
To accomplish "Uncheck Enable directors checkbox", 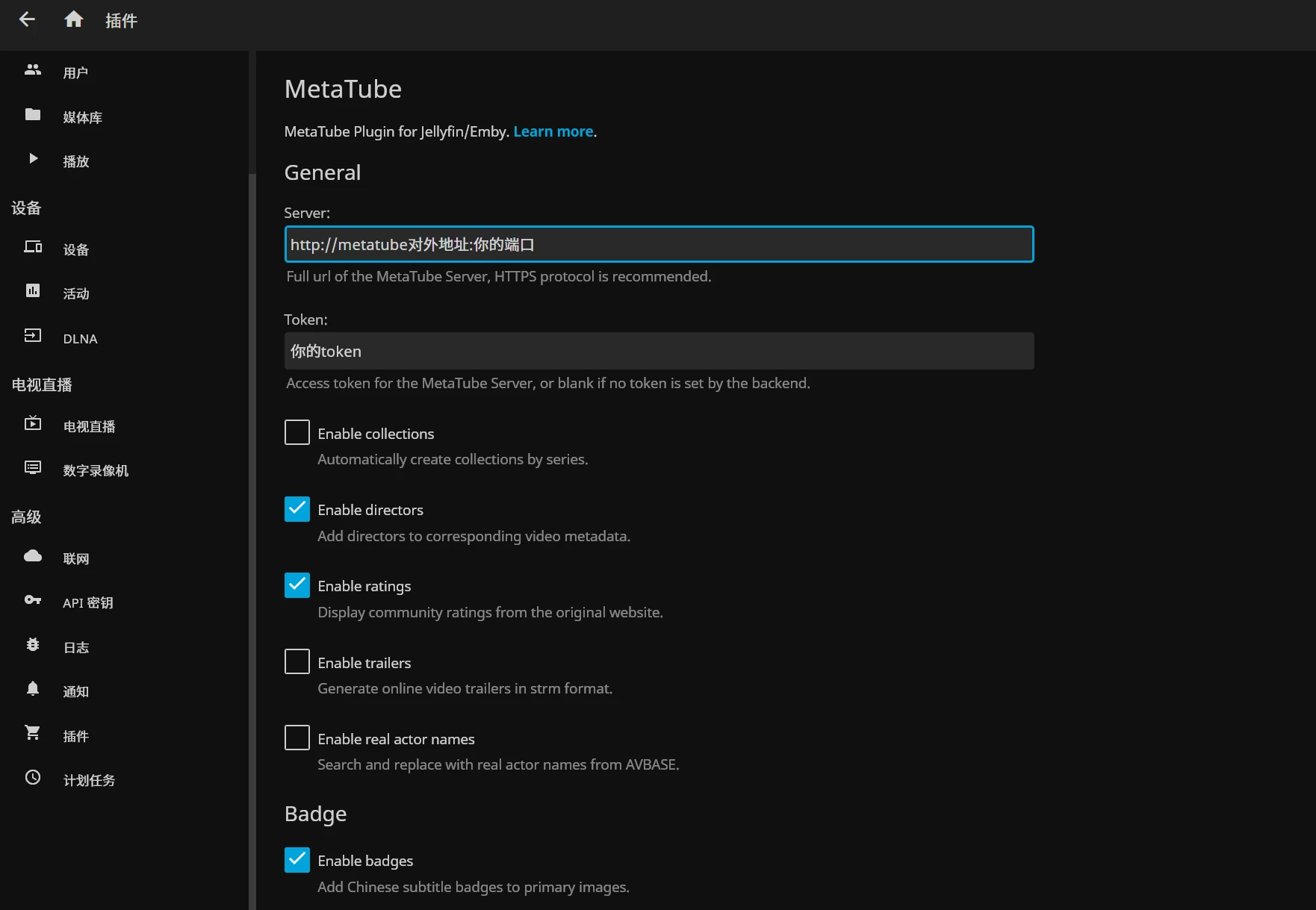I will (x=297, y=509).
